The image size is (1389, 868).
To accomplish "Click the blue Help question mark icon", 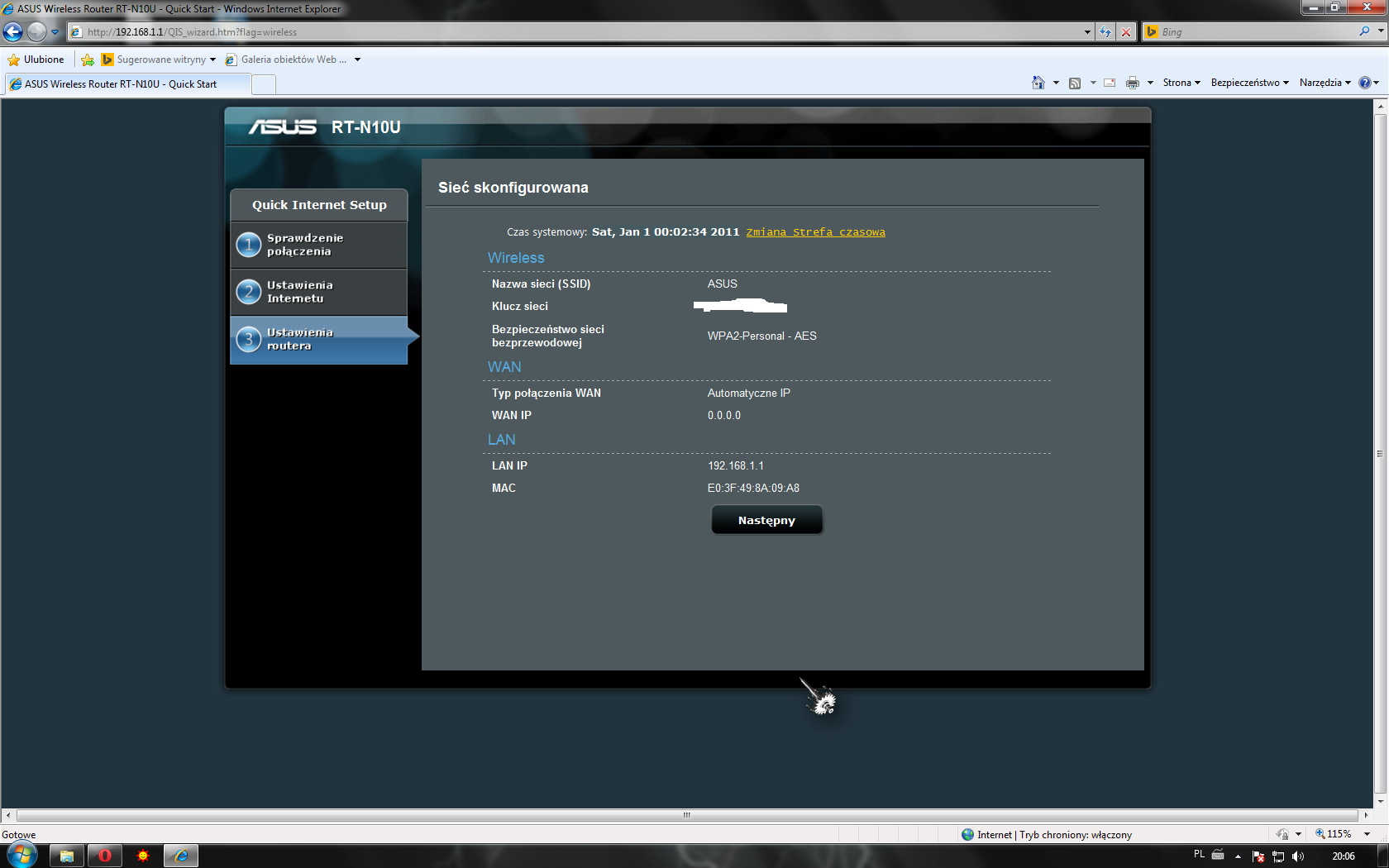I will tap(1365, 83).
